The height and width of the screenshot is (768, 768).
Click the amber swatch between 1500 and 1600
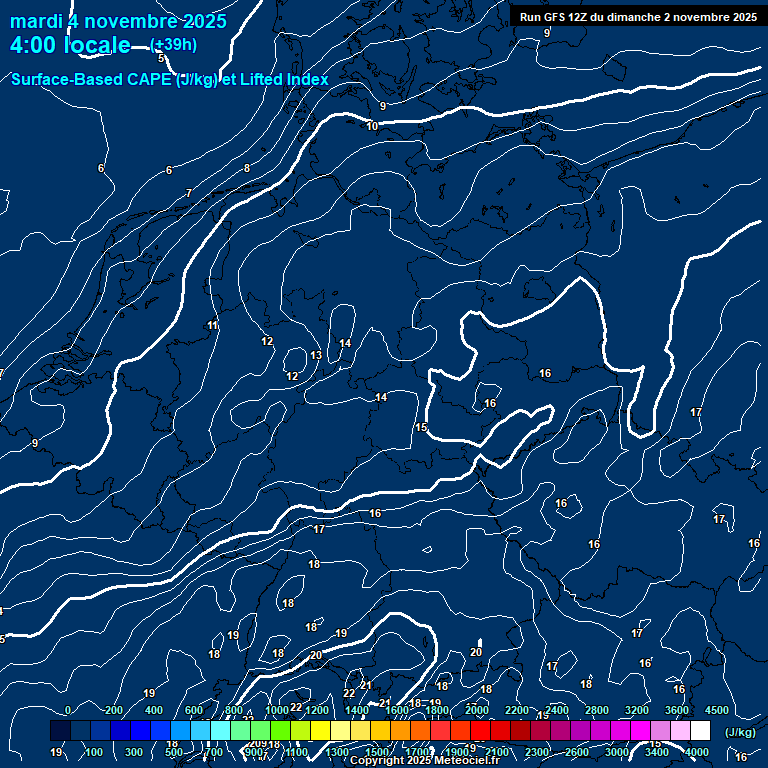(380, 730)
